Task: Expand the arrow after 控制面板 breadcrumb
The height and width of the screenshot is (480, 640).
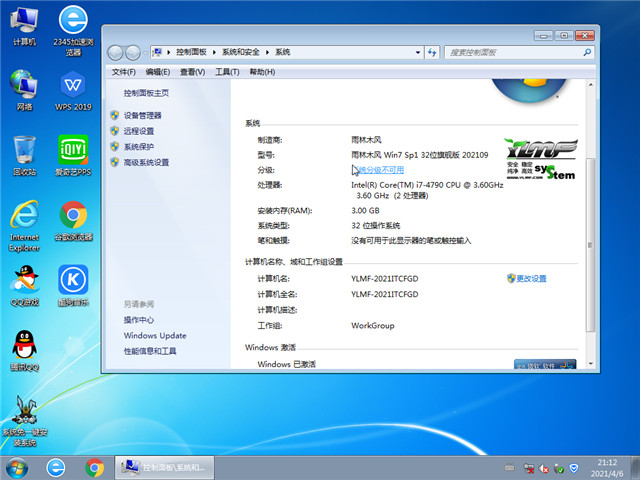Action: pyautogui.click(x=214, y=52)
